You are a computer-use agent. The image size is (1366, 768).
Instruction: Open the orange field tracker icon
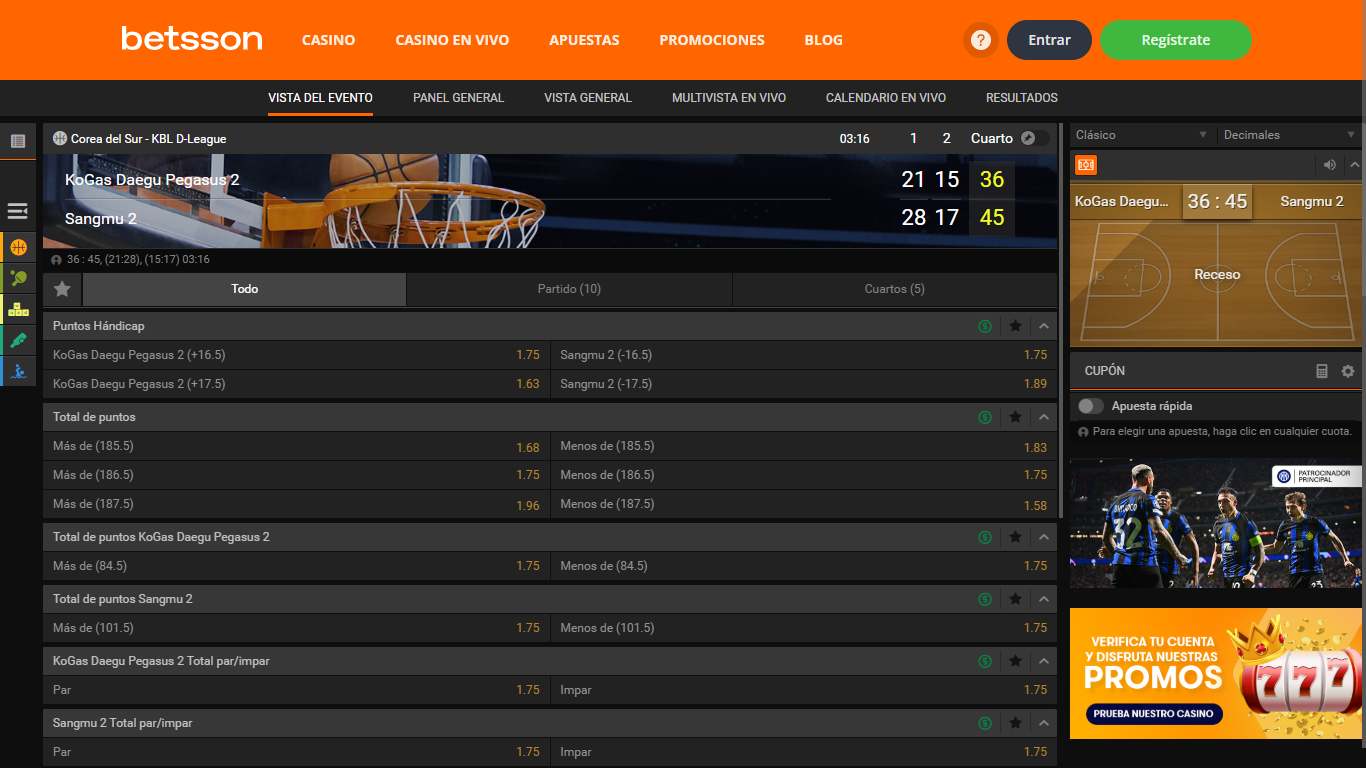tap(1085, 165)
